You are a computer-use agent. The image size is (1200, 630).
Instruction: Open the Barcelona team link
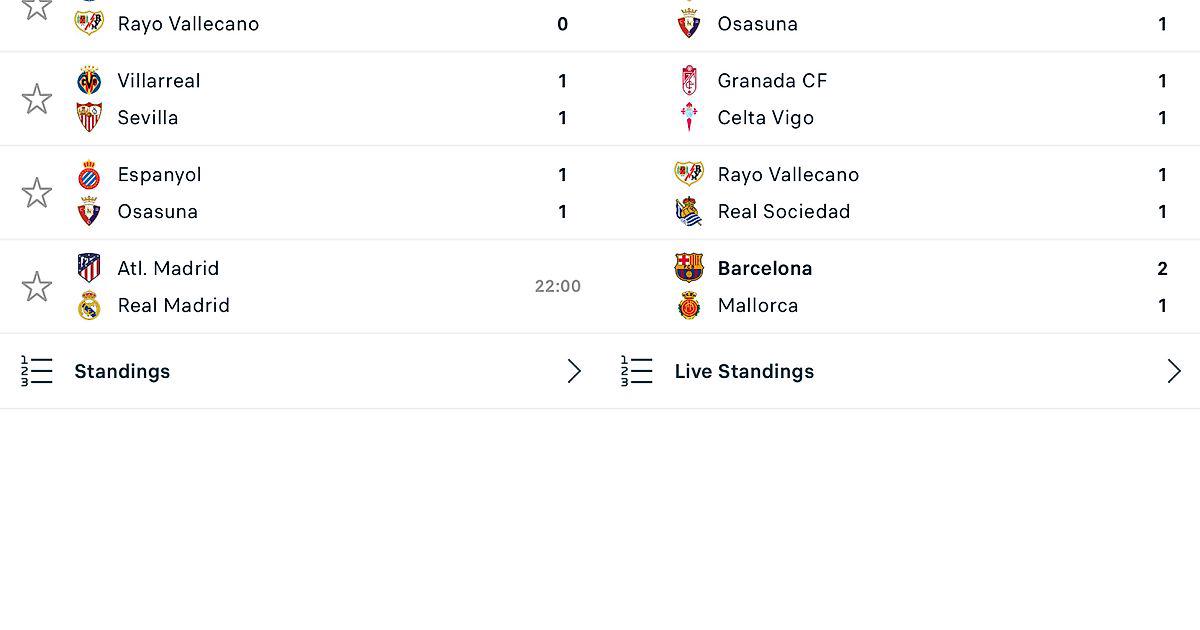[x=765, y=268]
